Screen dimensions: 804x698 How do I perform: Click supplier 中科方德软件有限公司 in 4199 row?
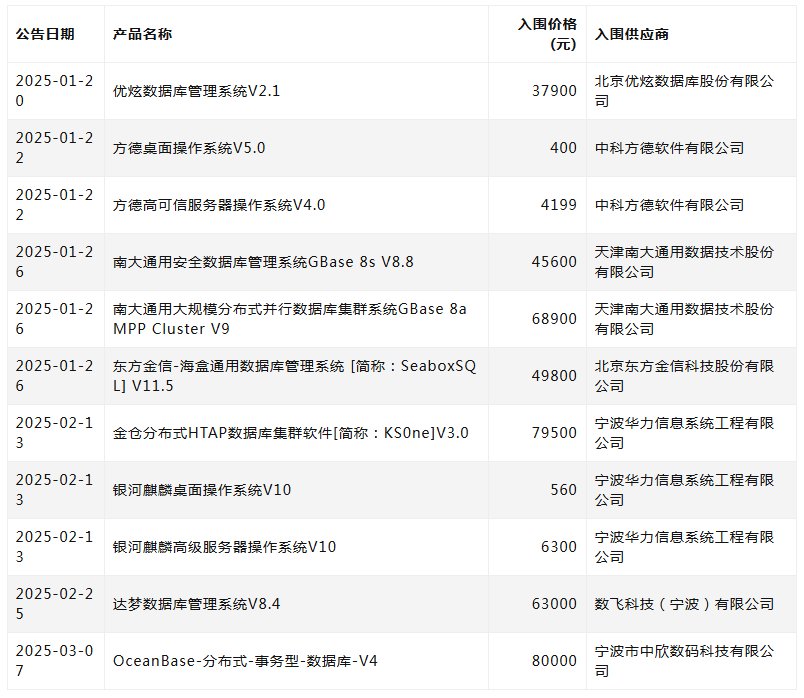pyautogui.click(x=670, y=205)
